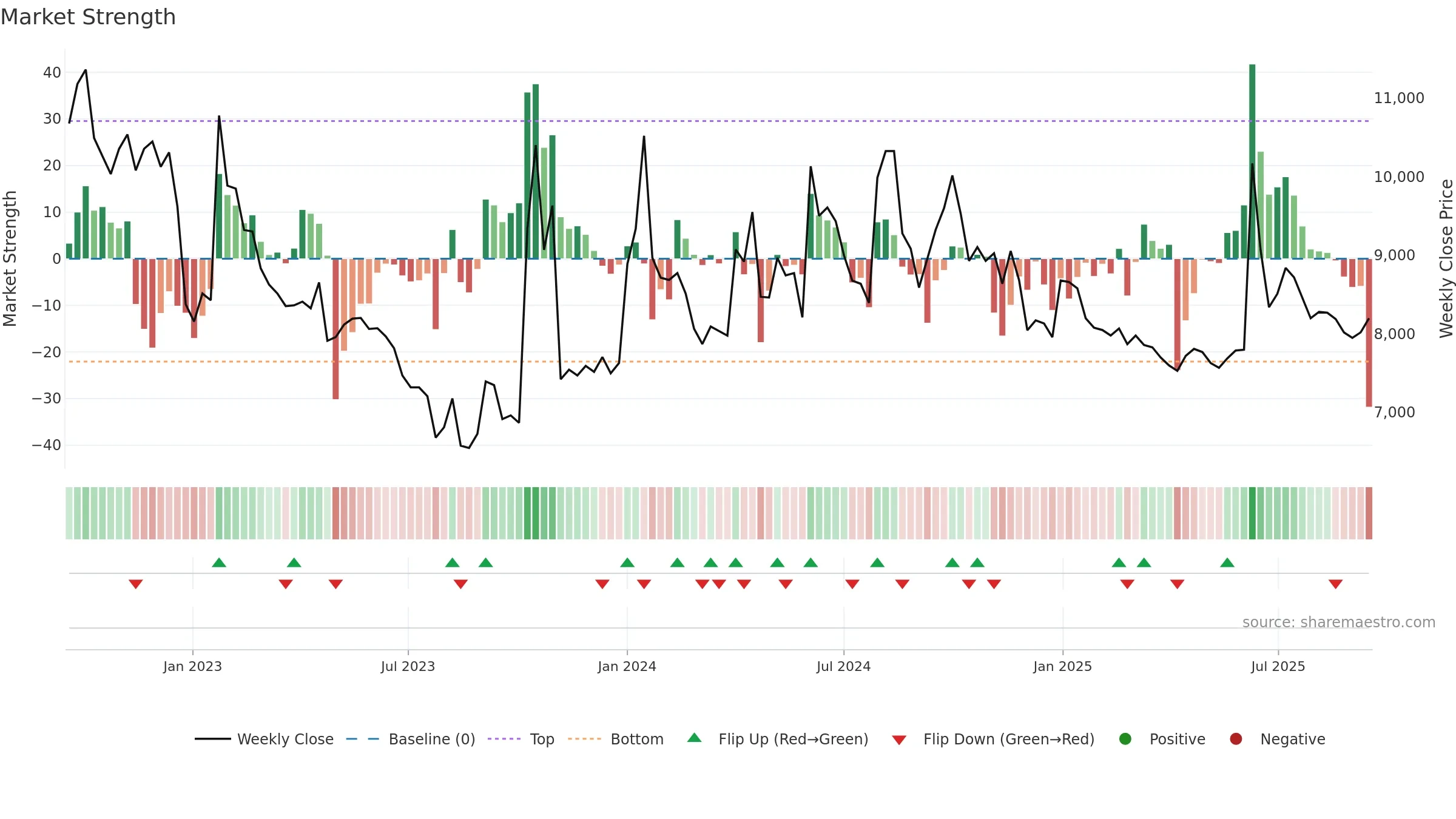Click the 7,000 price axis label
1456x819 pixels.
pos(1395,412)
